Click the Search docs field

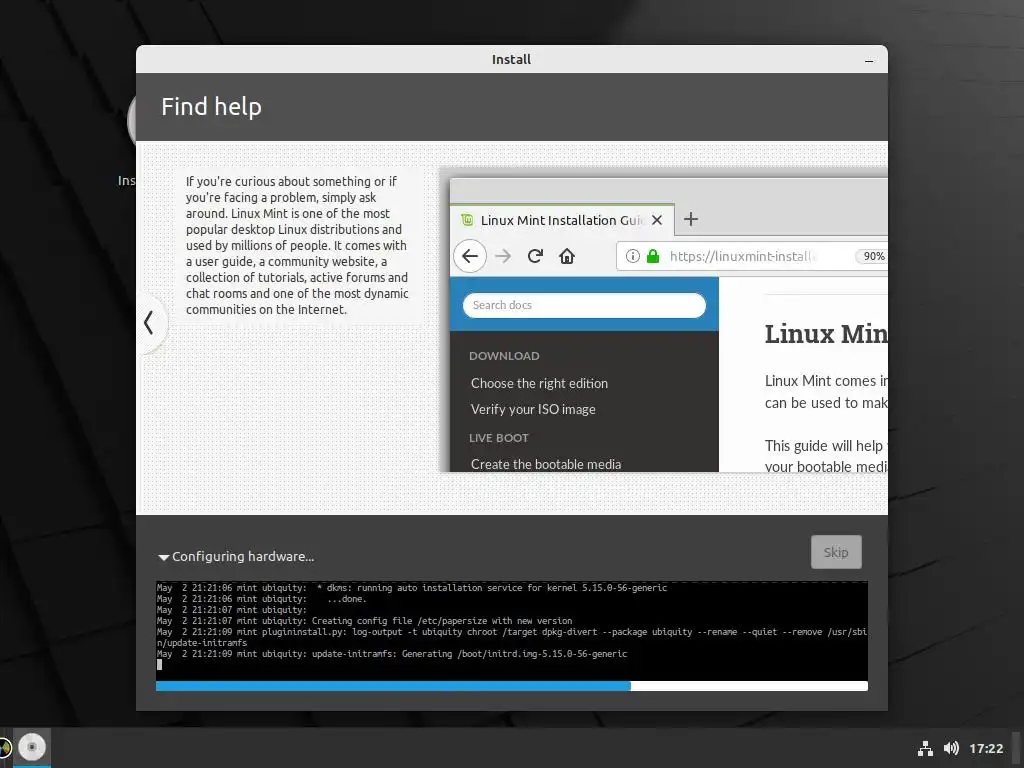584,305
